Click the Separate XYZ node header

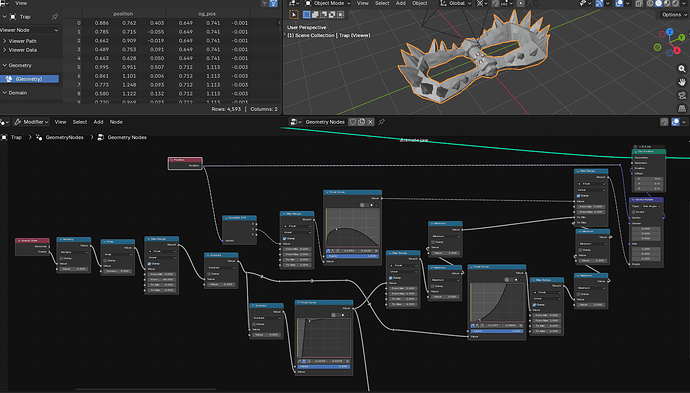239,217
